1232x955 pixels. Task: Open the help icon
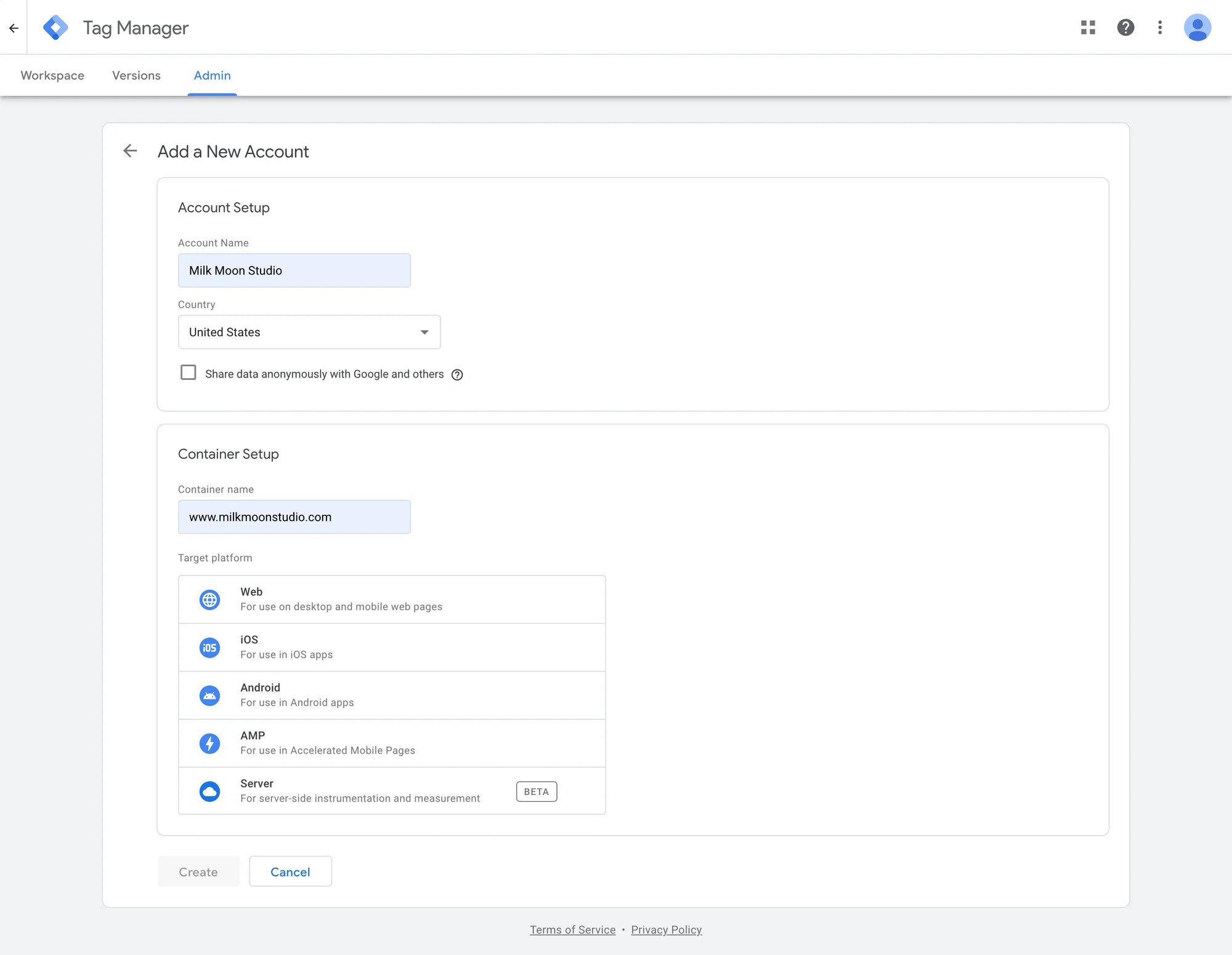coord(1125,27)
